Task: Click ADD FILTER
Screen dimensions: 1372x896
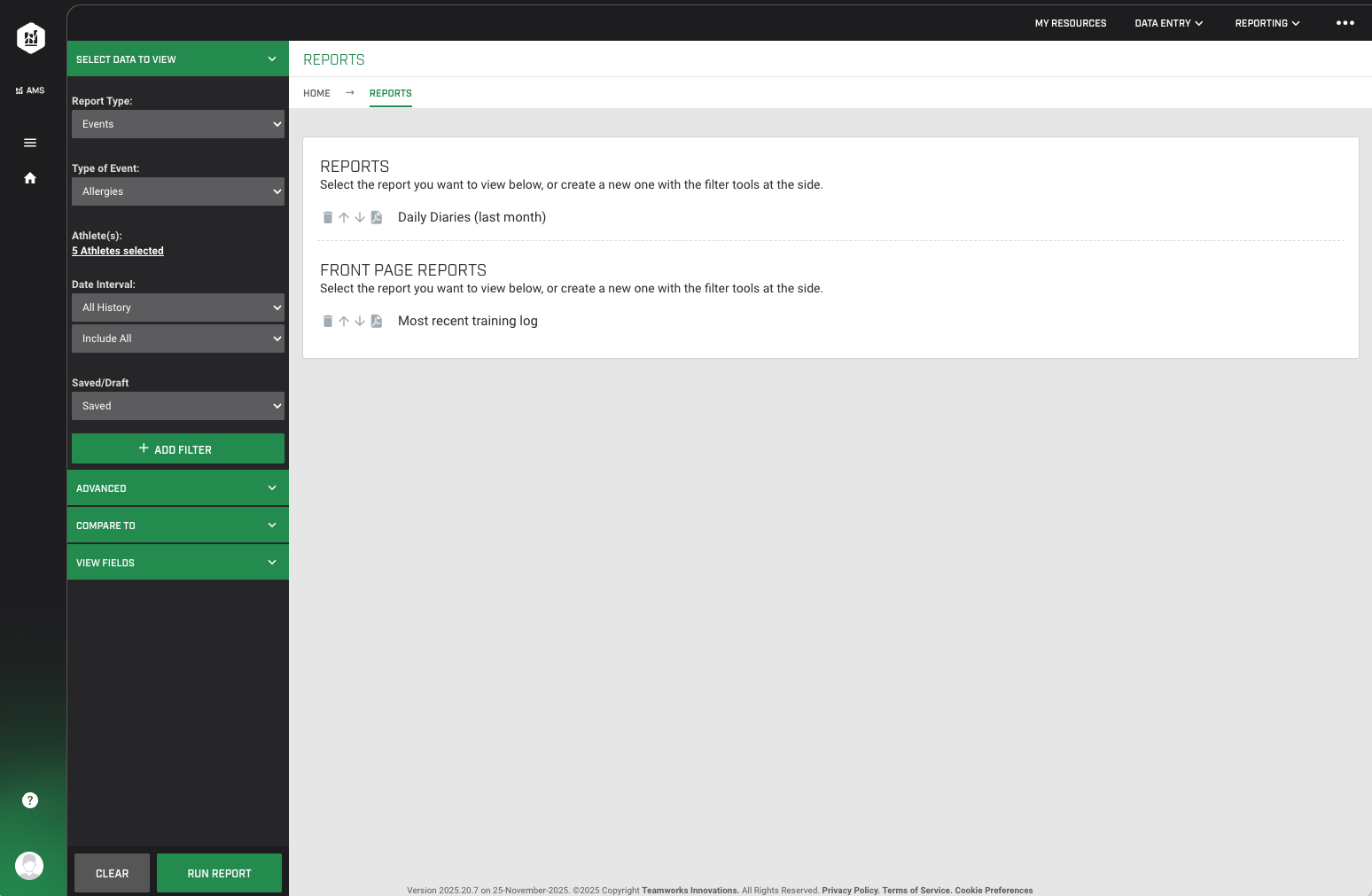Action: tap(177, 449)
